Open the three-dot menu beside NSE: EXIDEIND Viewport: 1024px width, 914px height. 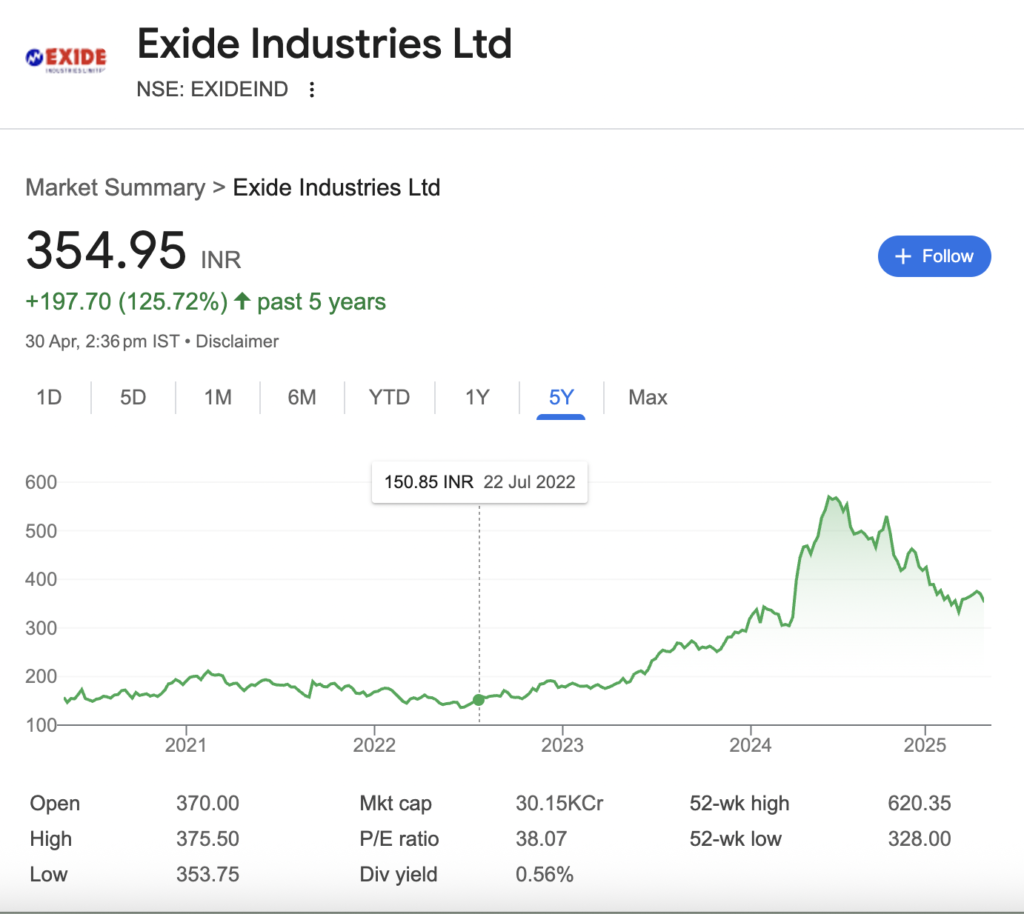coord(312,89)
